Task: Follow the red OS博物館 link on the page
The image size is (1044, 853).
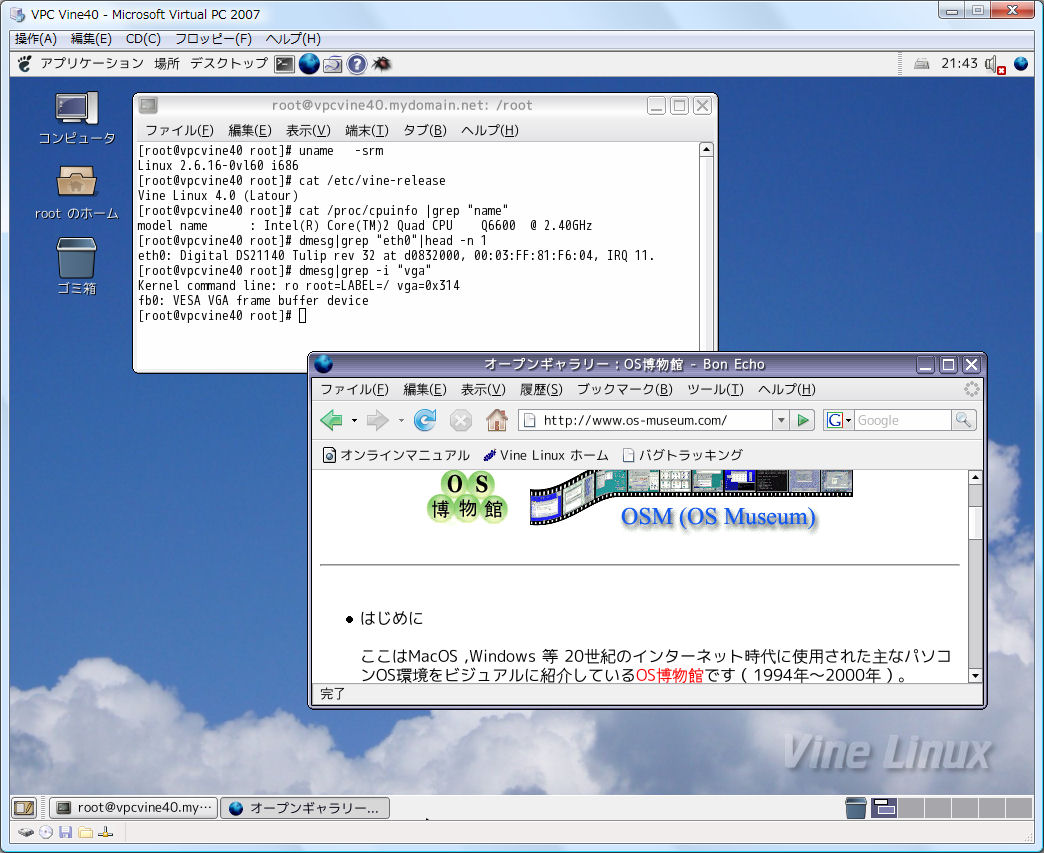Action: coord(669,675)
